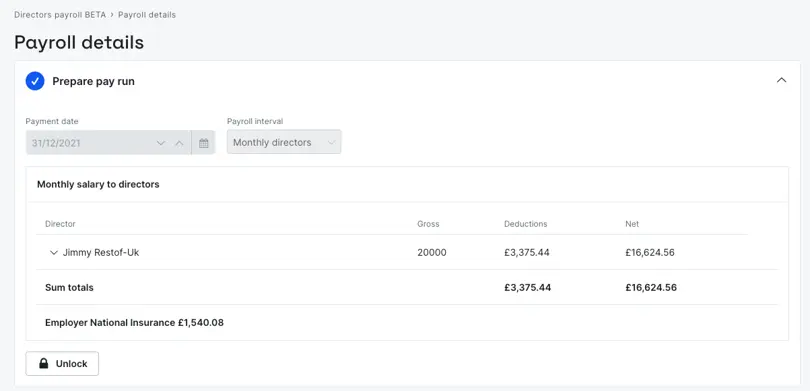This screenshot has width=810, height=391.
Task: Click the Payroll interval label
Action: pos(255,121)
